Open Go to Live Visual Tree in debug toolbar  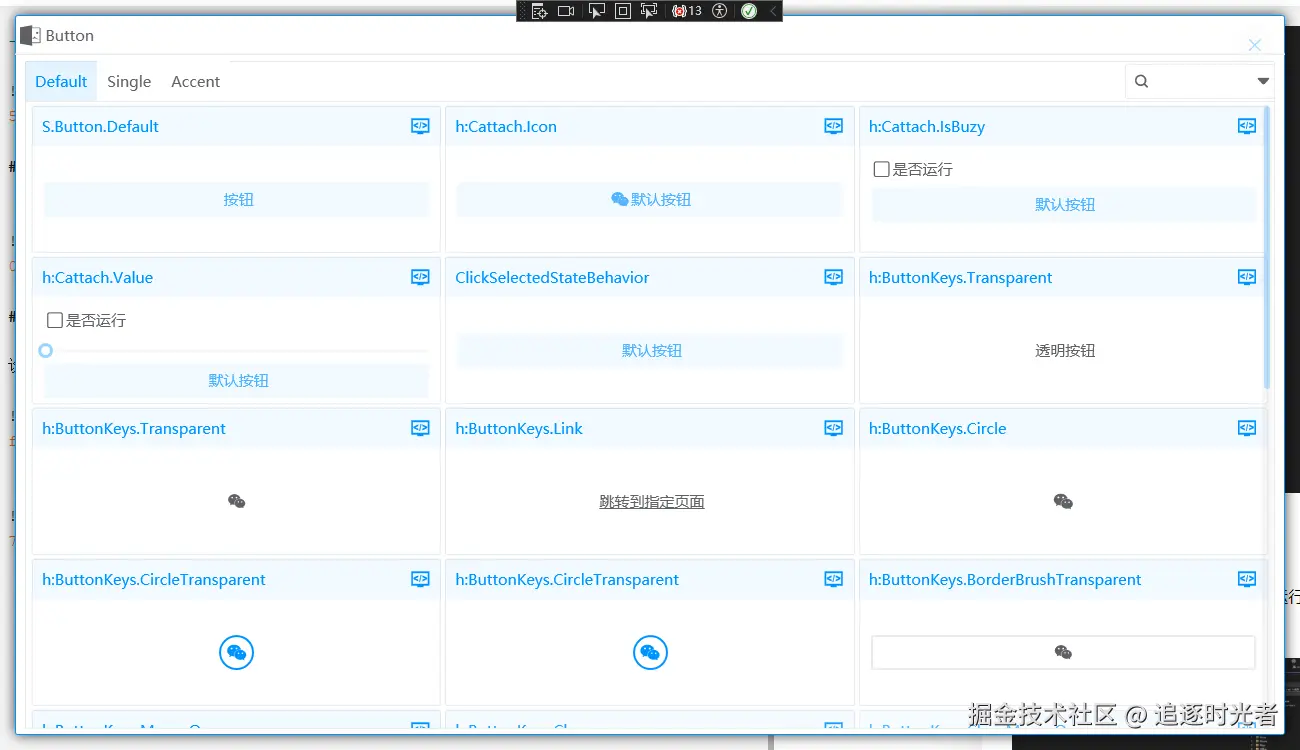(x=540, y=11)
